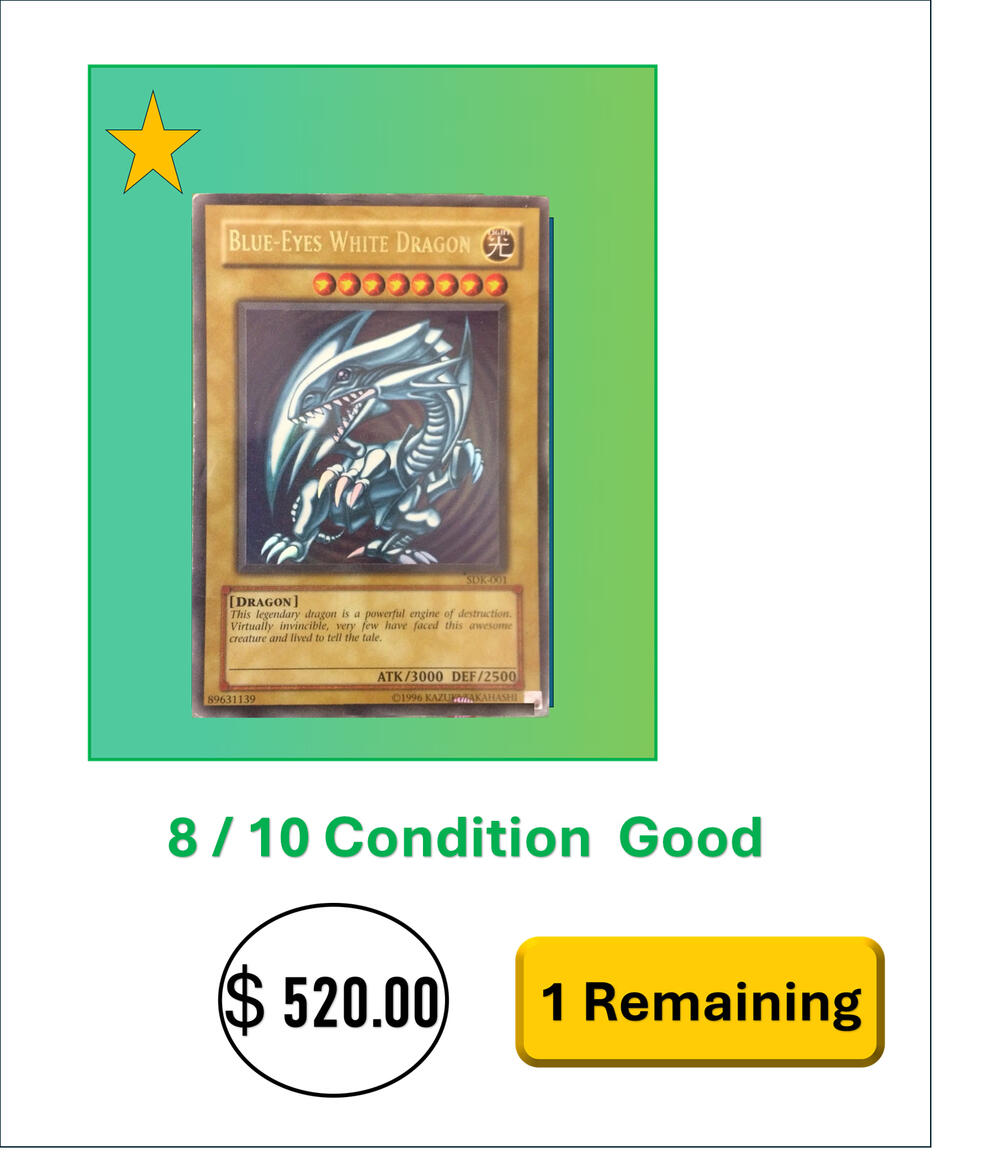Select the 1 Remaining yellow button
Viewport: 982px width, 1164px height.
coord(700,1001)
